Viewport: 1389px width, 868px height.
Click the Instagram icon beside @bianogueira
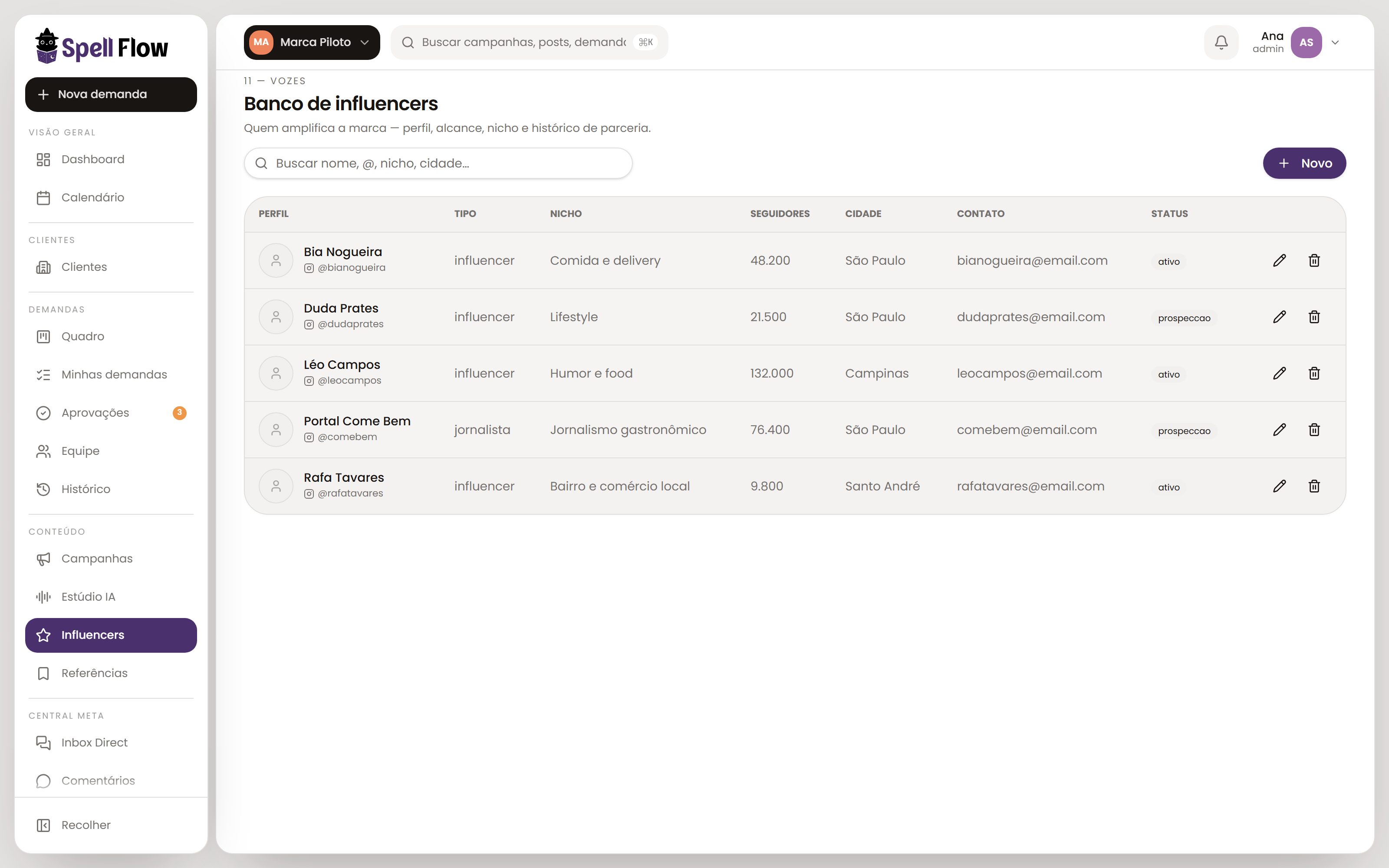point(309,268)
